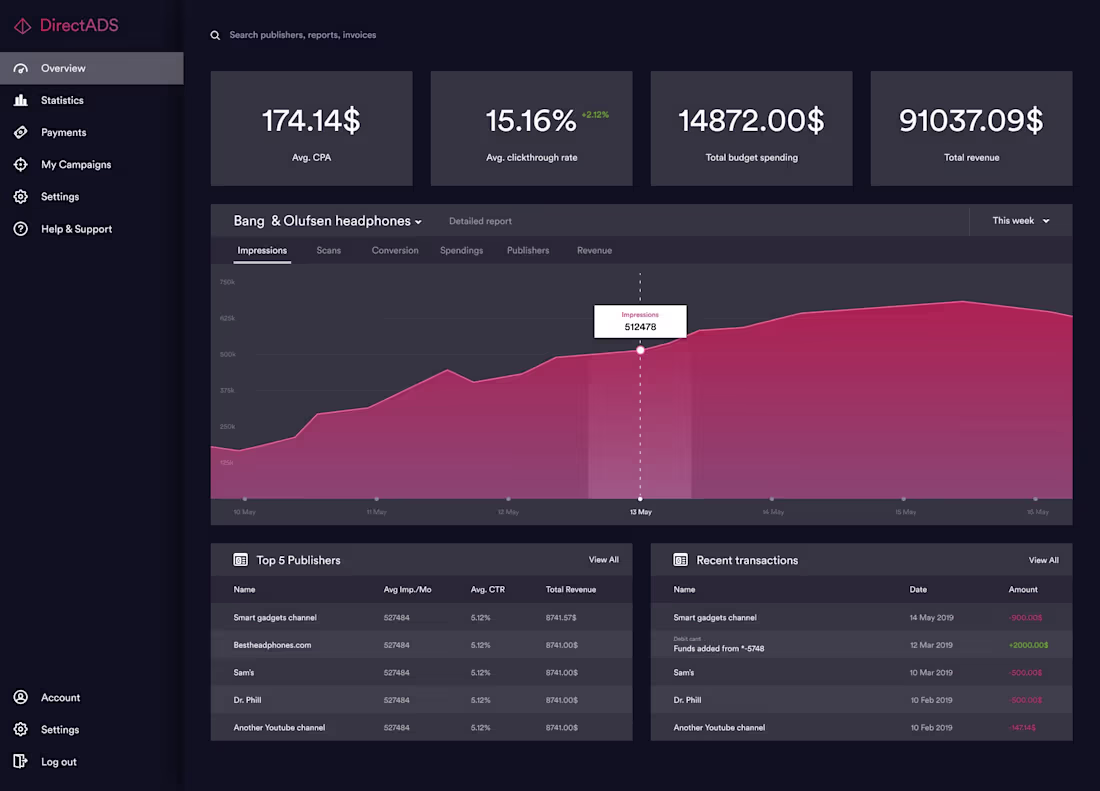The height and width of the screenshot is (791, 1100).
Task: Click the My Campaigns target icon
Action: click(21, 164)
